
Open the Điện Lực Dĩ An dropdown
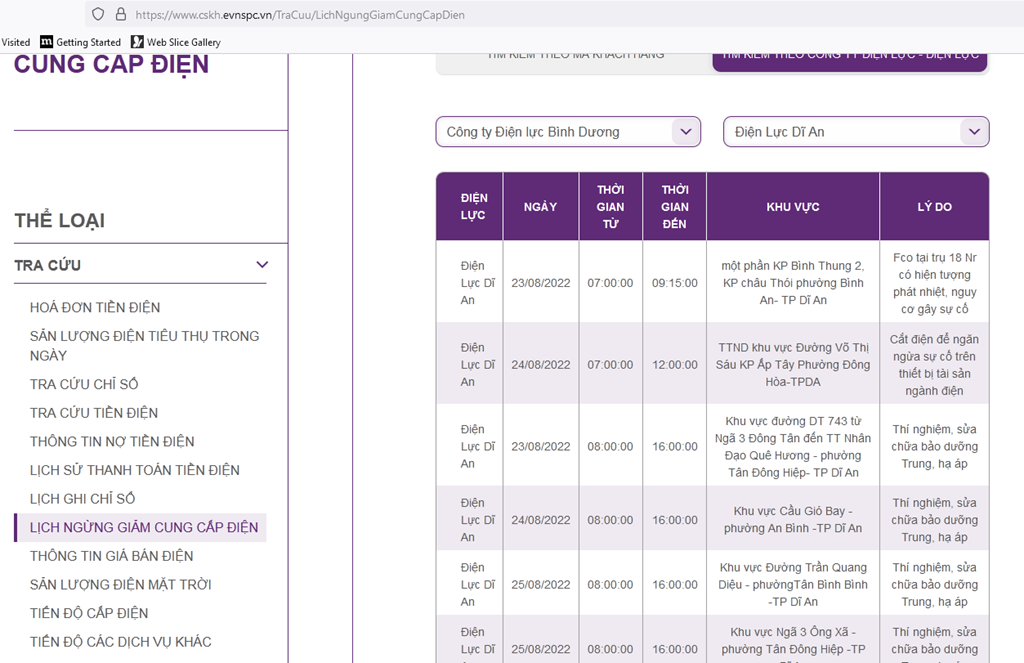coord(856,132)
